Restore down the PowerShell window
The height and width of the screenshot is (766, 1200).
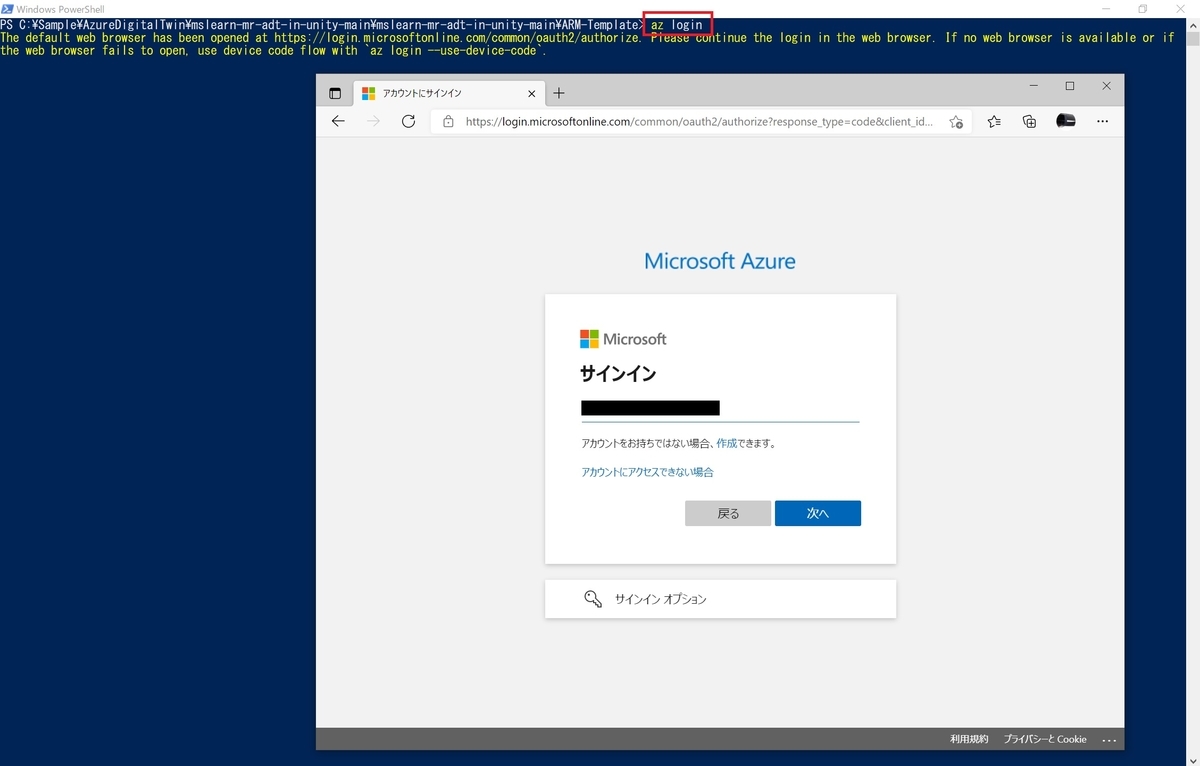pos(1143,9)
